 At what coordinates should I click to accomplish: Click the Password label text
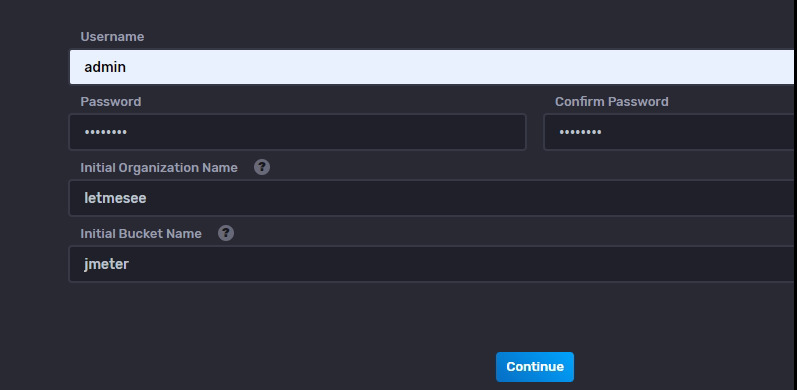click(111, 102)
